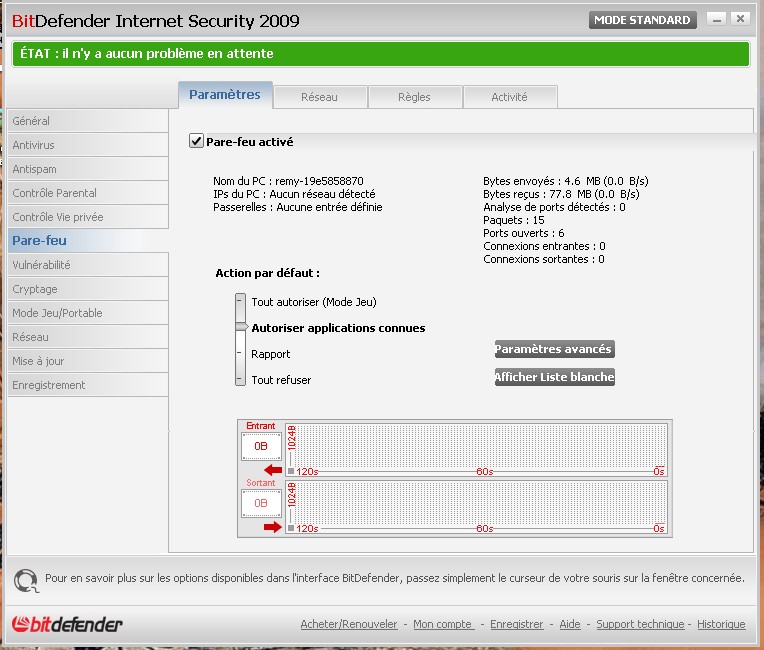
Task: Switch to the Réseau tab
Action: tap(320, 97)
